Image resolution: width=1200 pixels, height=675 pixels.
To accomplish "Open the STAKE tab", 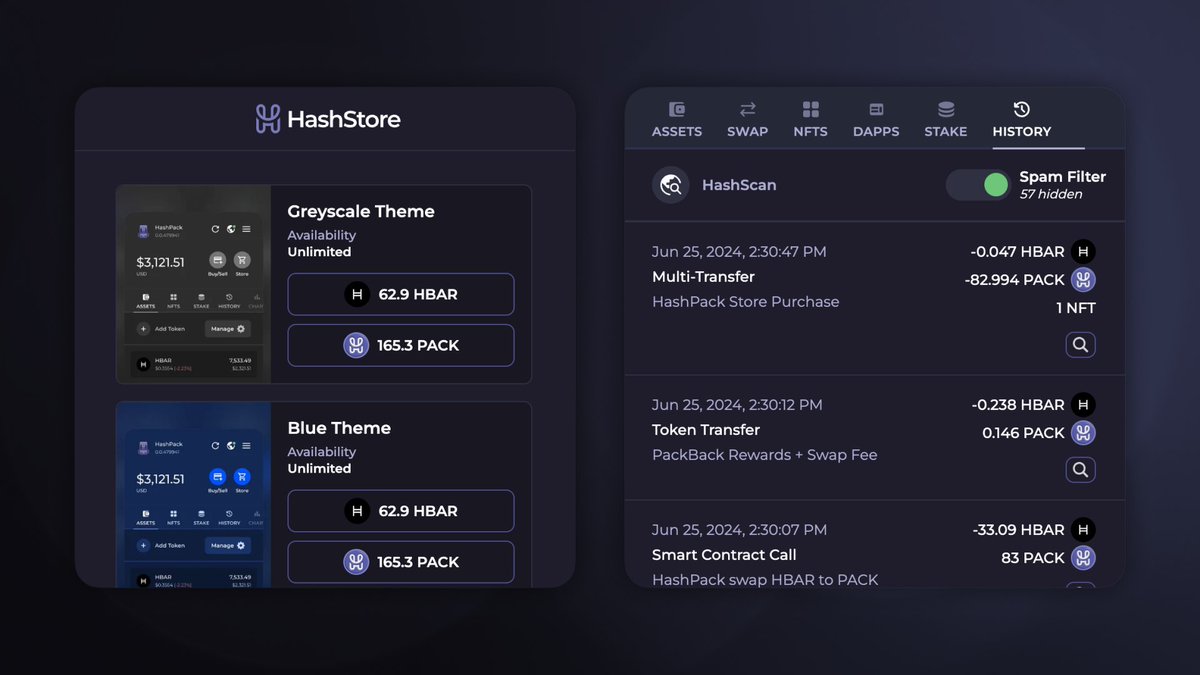I will pos(946,120).
